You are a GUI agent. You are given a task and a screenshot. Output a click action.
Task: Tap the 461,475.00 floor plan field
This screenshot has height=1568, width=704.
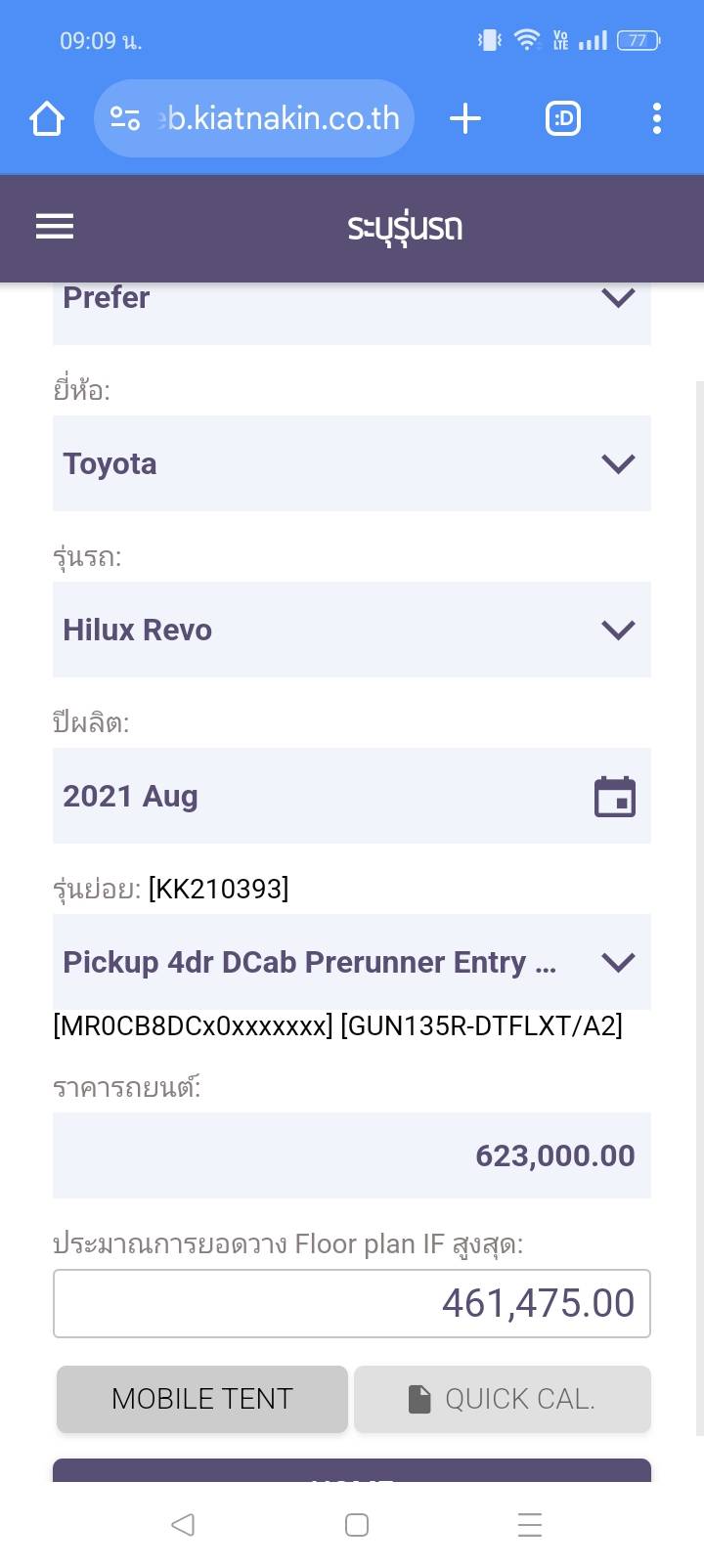[352, 1303]
